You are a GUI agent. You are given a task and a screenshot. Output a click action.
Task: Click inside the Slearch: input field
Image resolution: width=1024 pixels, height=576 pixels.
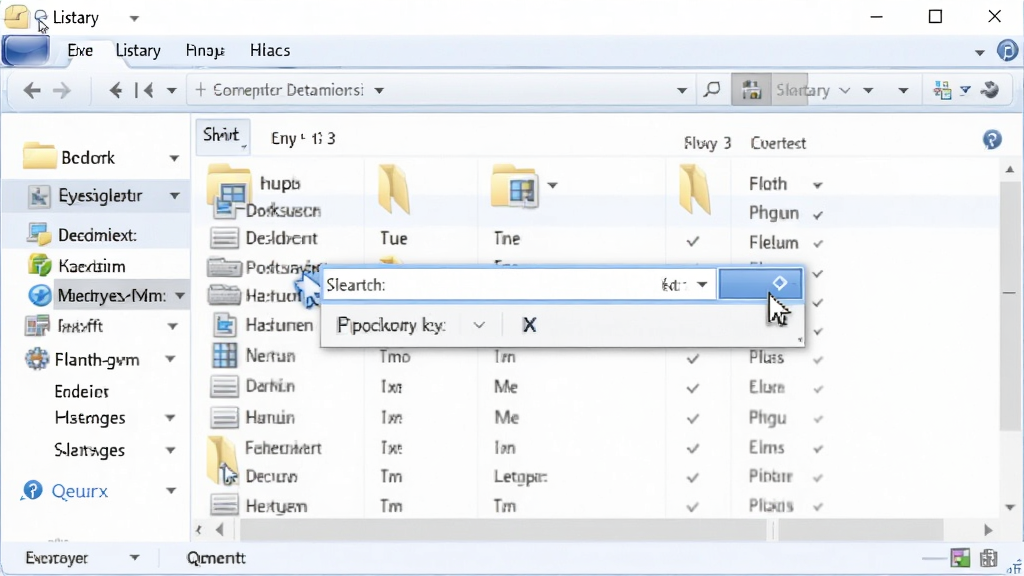coord(519,285)
